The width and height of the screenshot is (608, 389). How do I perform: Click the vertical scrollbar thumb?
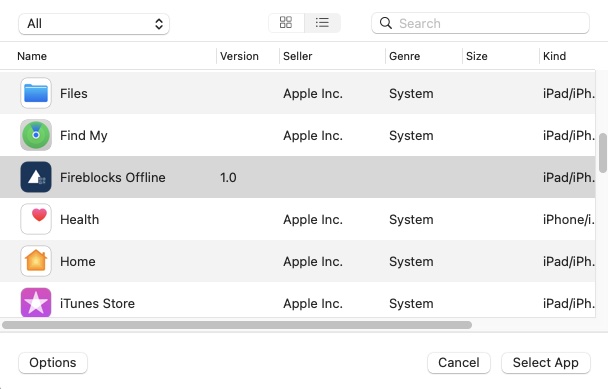603,153
